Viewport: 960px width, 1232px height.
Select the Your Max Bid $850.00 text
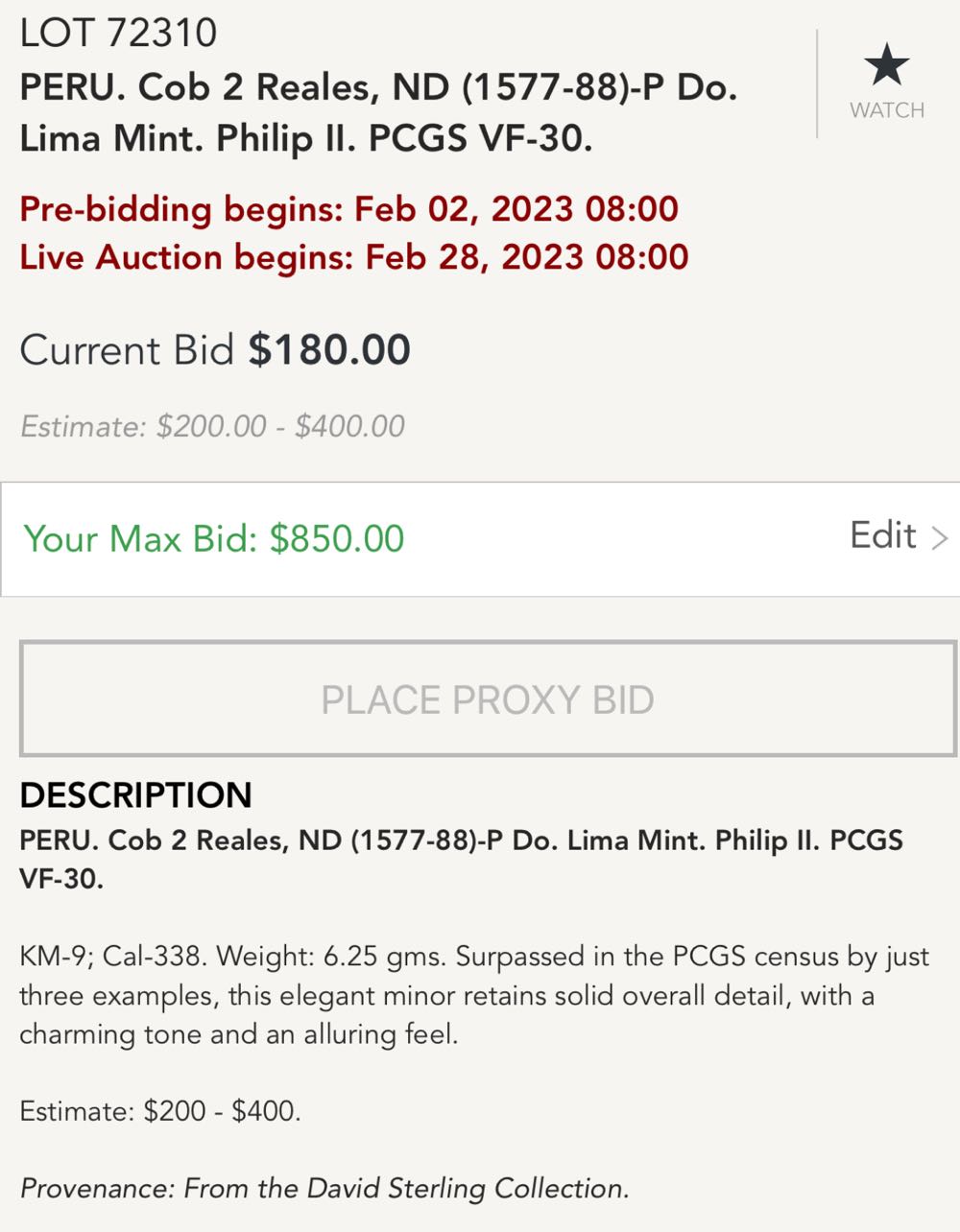pos(214,538)
